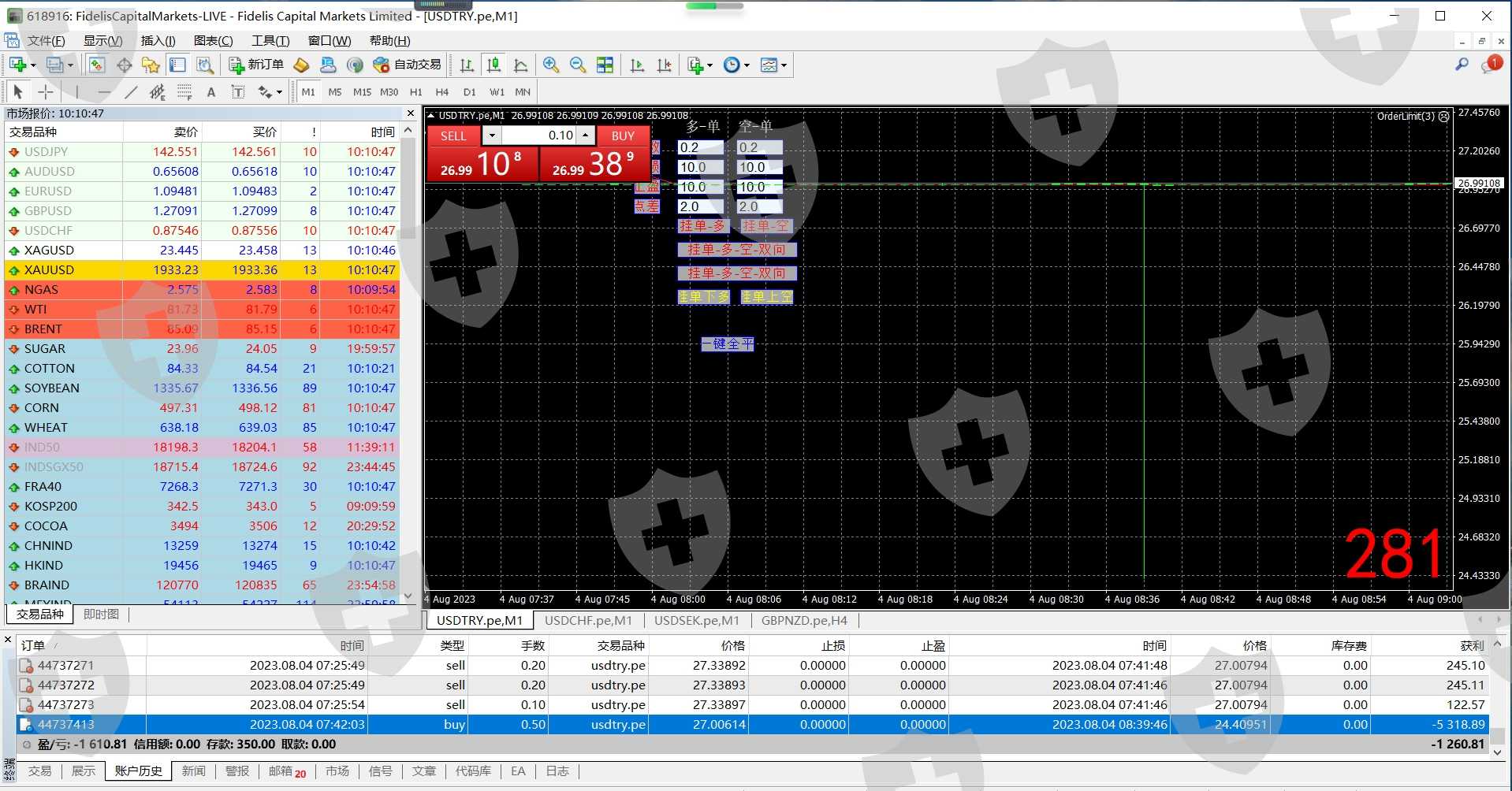
Task: Switch to the GBPNZD.pe,H4 chart tab
Action: (803, 621)
